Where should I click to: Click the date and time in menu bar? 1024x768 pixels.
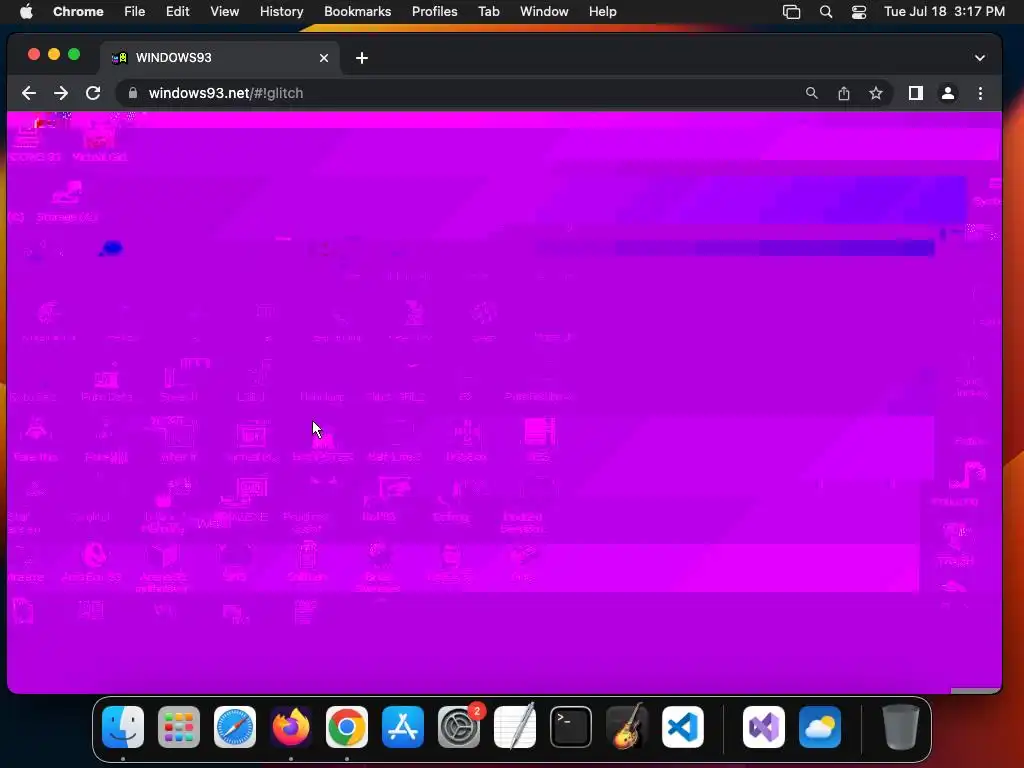(944, 12)
